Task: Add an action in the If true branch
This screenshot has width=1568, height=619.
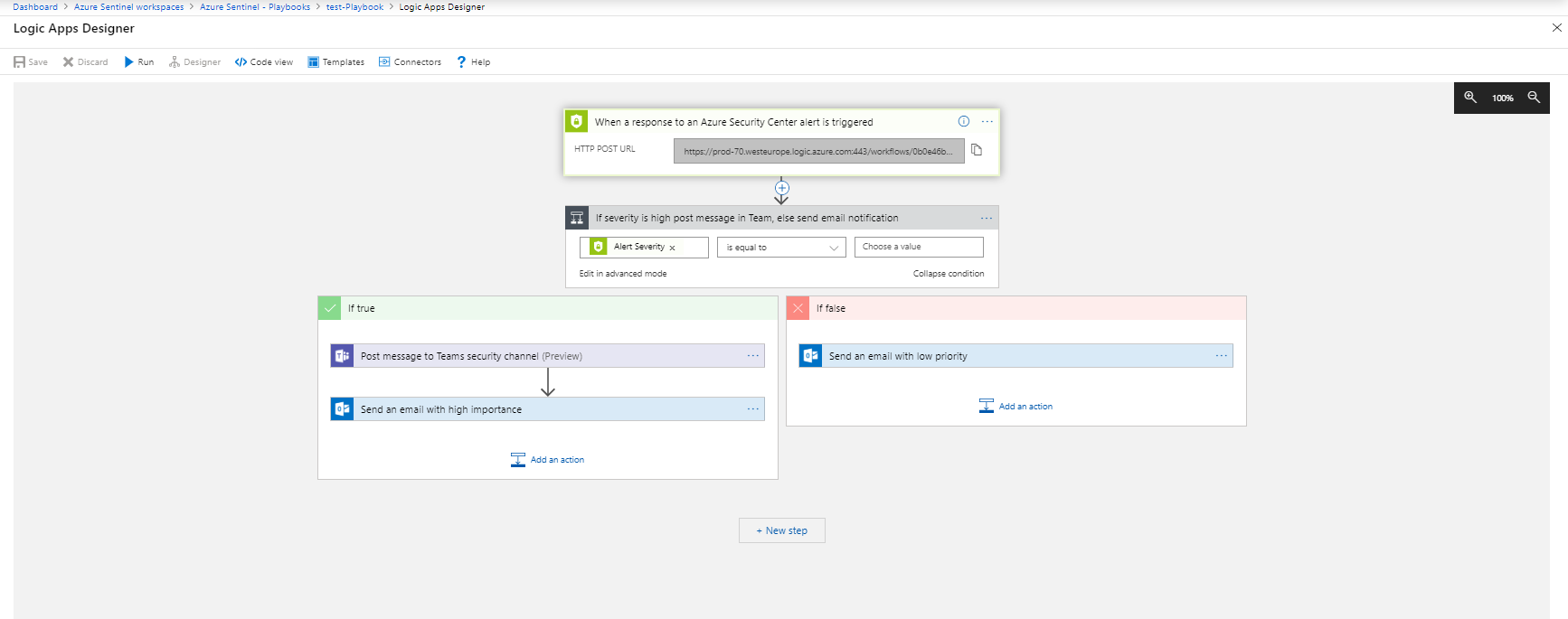Action: coord(548,460)
